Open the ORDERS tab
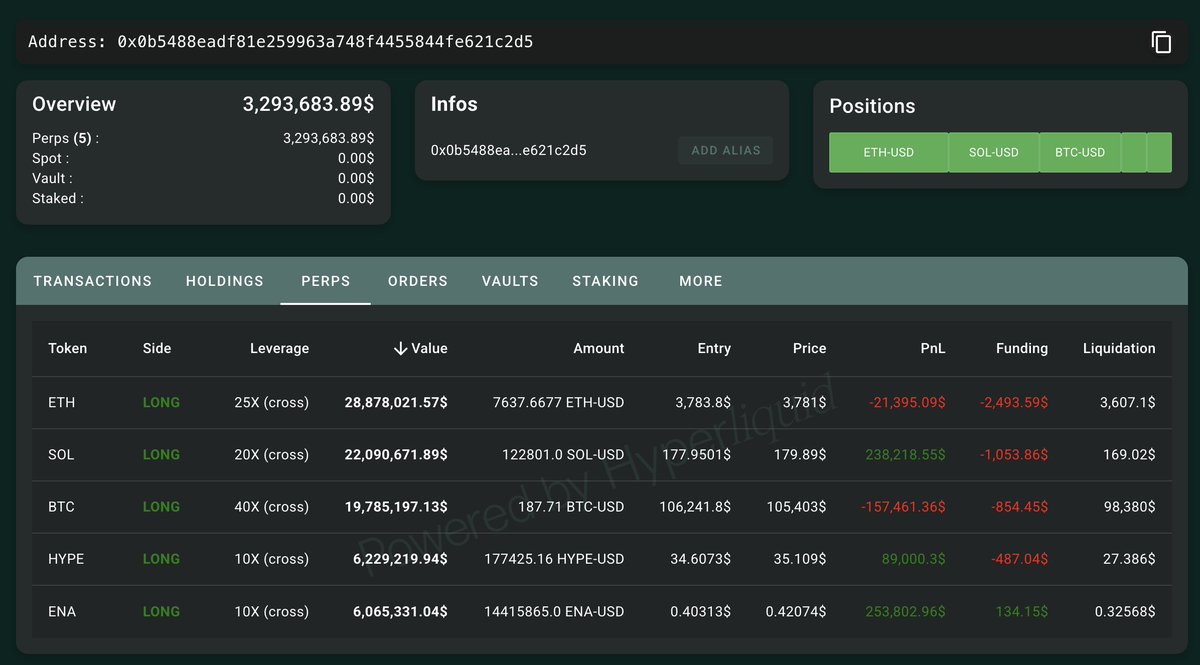This screenshot has height=665, width=1200. 418,281
